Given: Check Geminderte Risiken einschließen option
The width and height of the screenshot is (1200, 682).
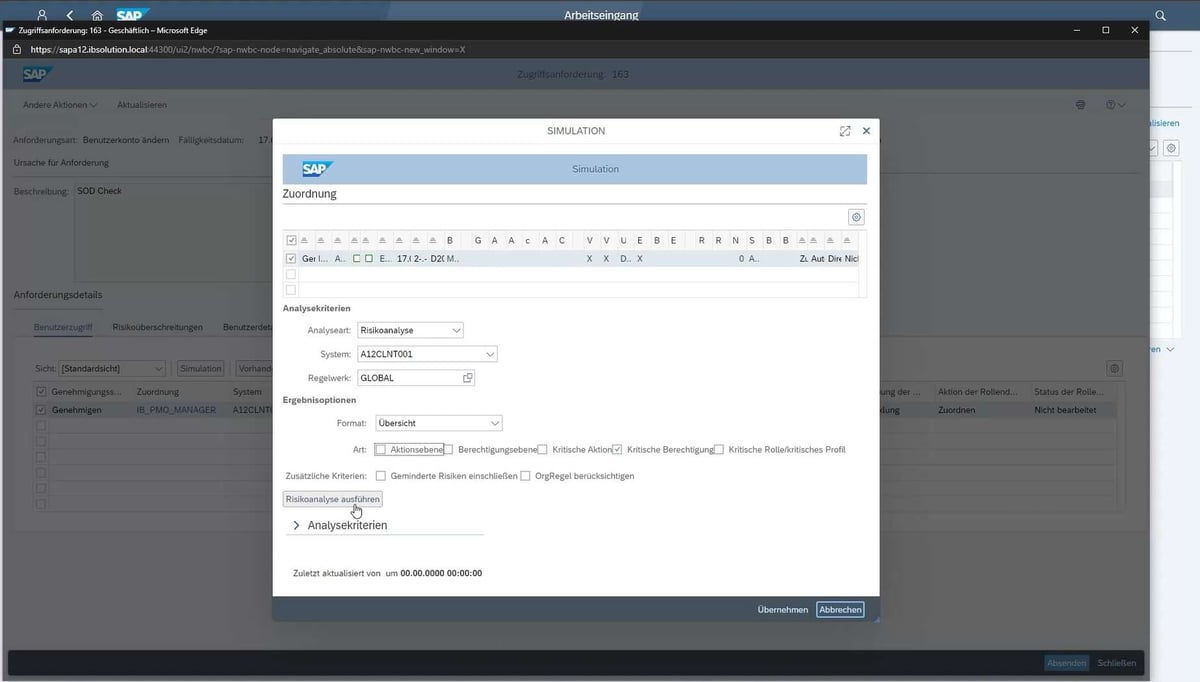Looking at the screenshot, I should coord(380,476).
